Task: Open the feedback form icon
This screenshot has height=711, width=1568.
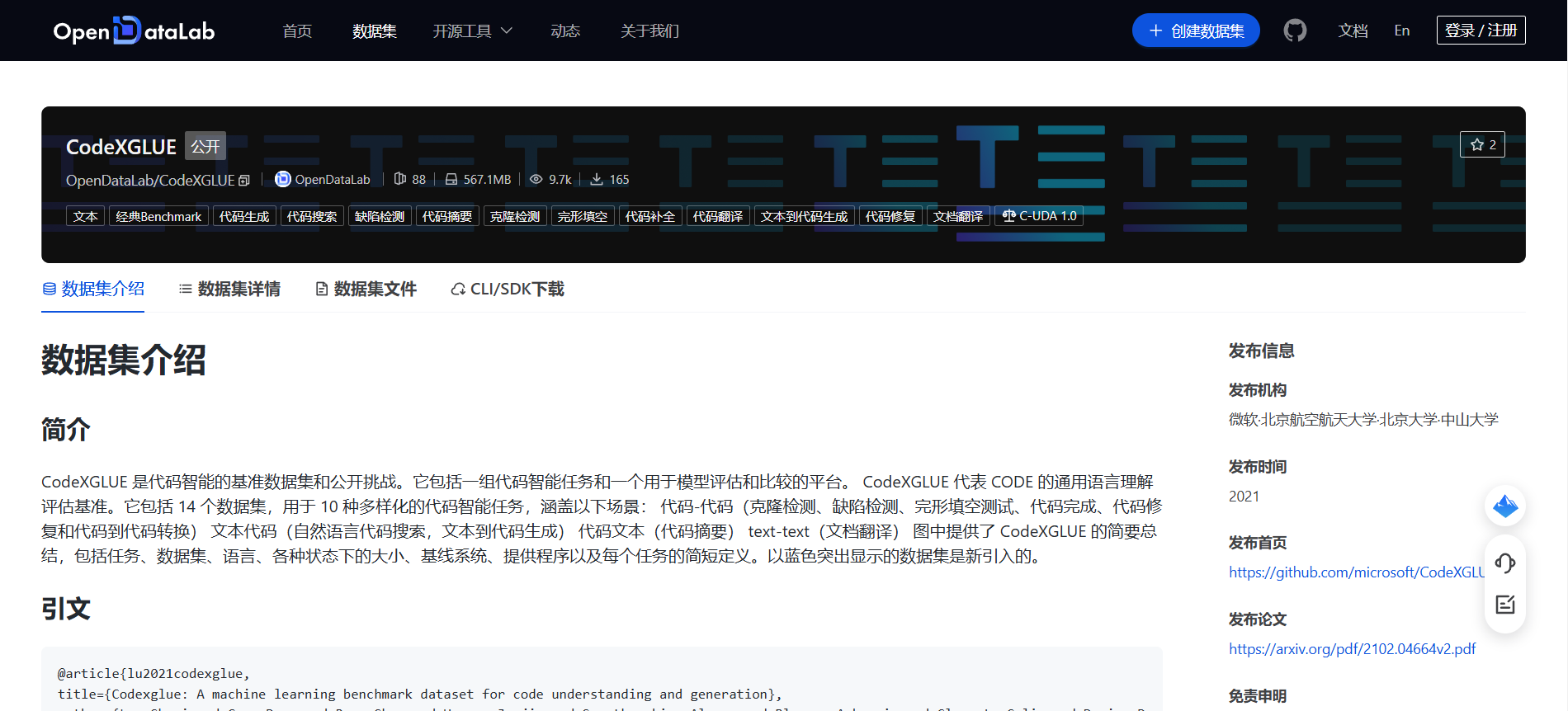Action: [1505, 605]
